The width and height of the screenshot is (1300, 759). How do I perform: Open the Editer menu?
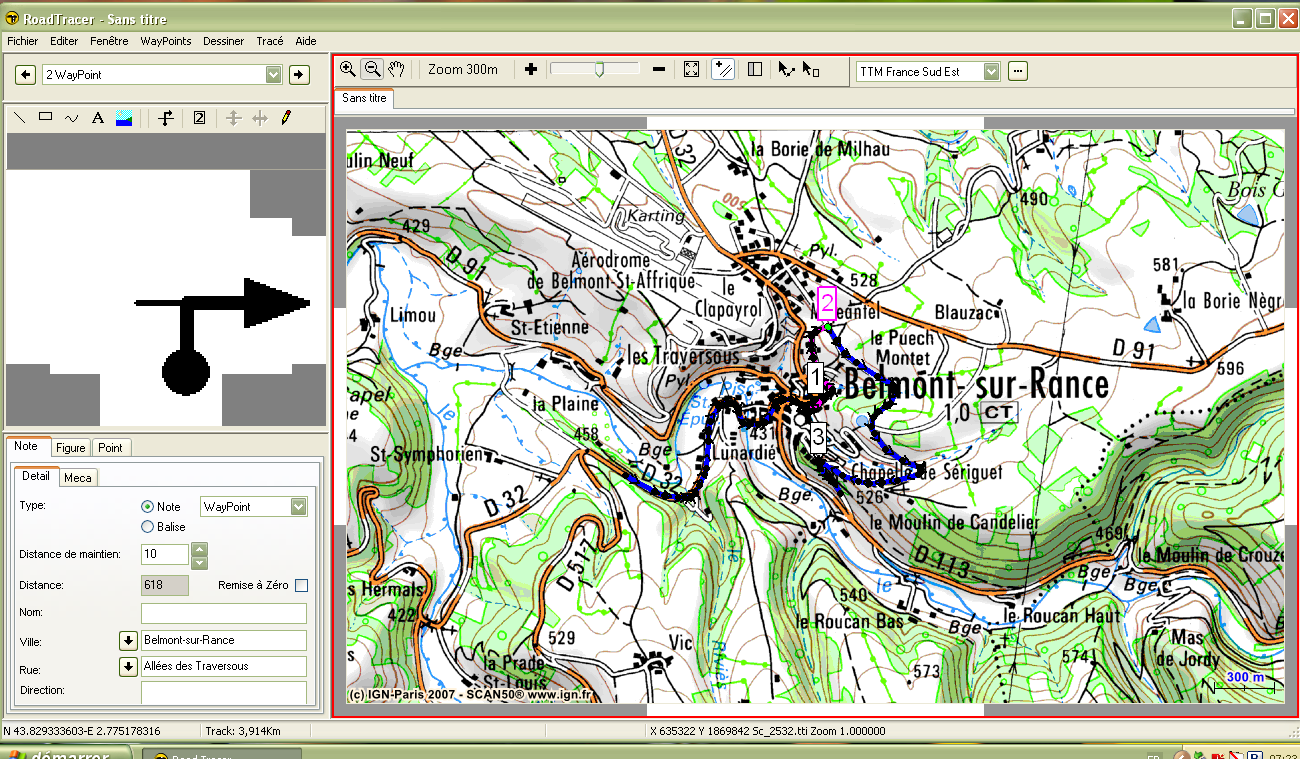pyautogui.click(x=64, y=41)
